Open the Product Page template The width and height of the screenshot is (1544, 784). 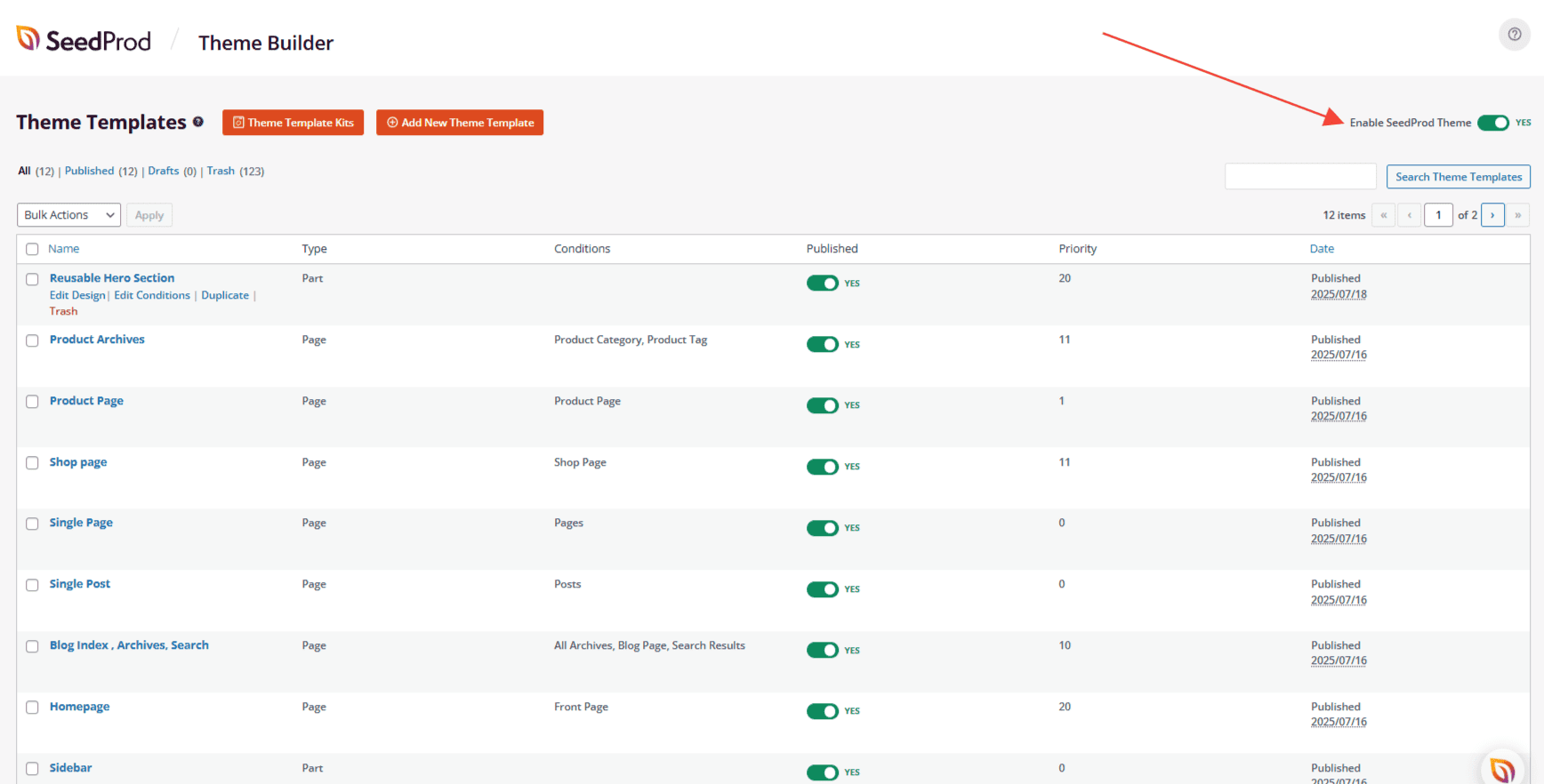[x=86, y=401]
